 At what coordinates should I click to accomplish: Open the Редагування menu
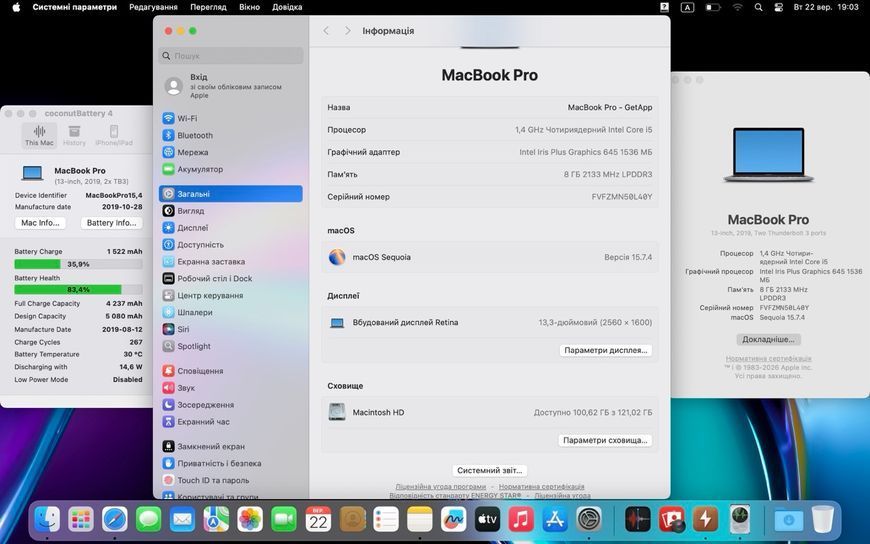tap(153, 7)
